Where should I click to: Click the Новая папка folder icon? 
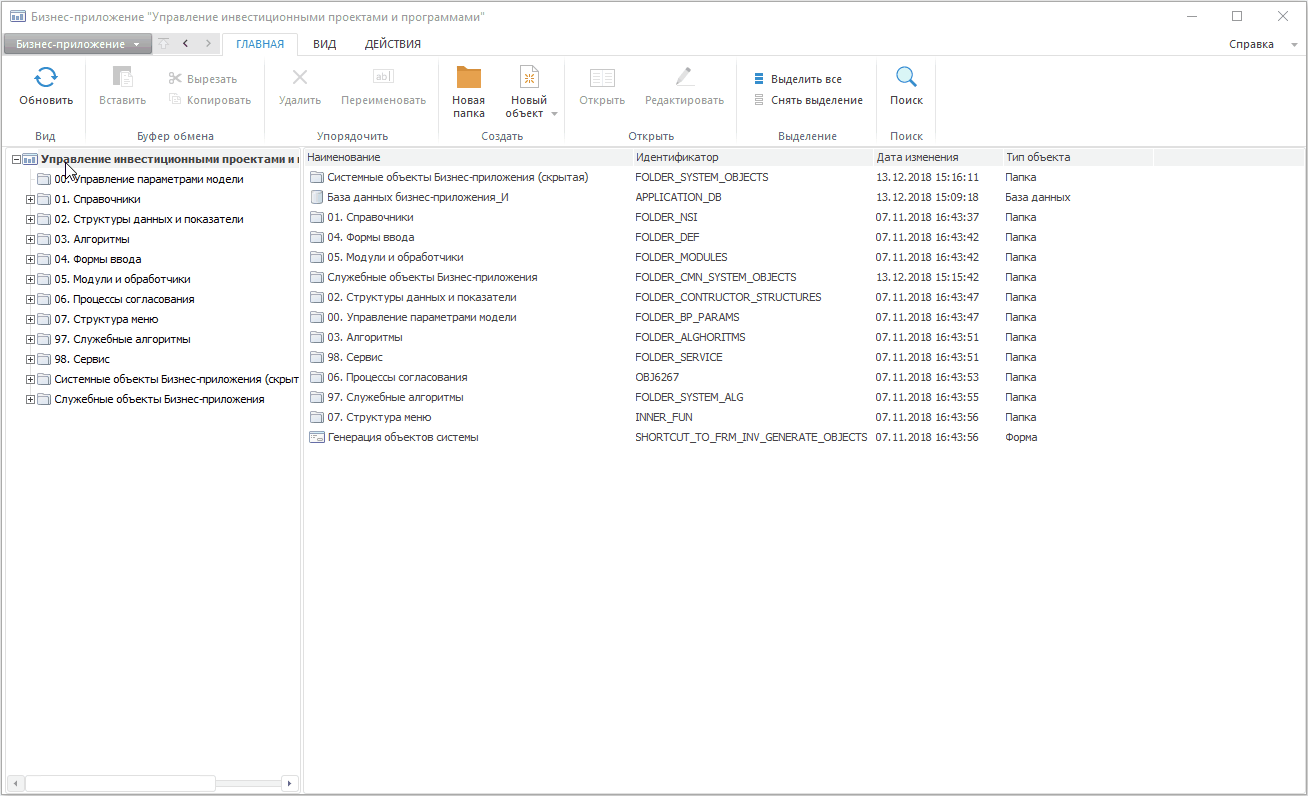tap(468, 78)
